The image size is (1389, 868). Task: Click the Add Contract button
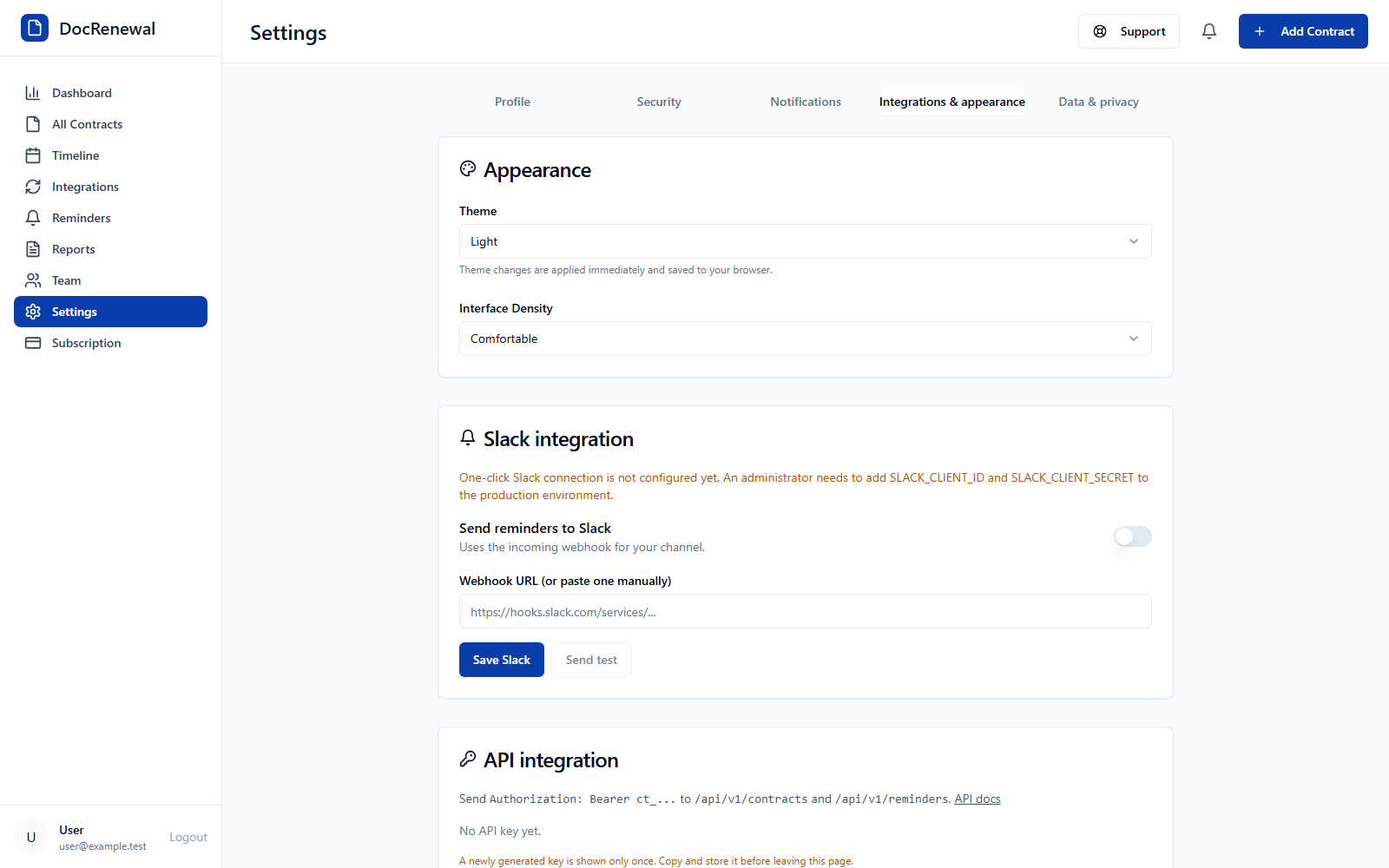pyautogui.click(x=1303, y=31)
